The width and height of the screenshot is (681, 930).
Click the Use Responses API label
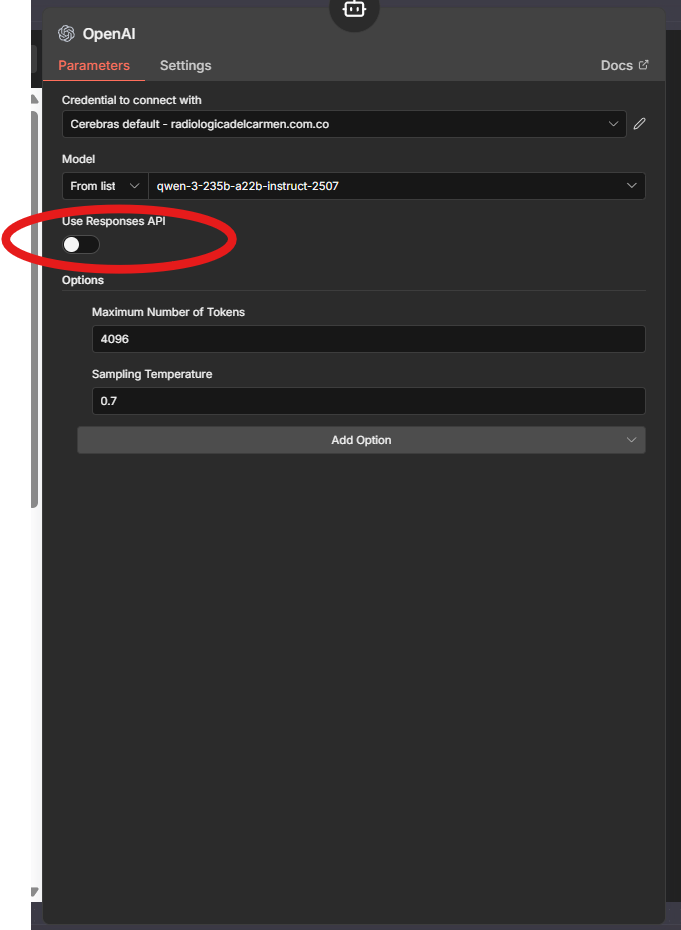pyautogui.click(x=114, y=221)
